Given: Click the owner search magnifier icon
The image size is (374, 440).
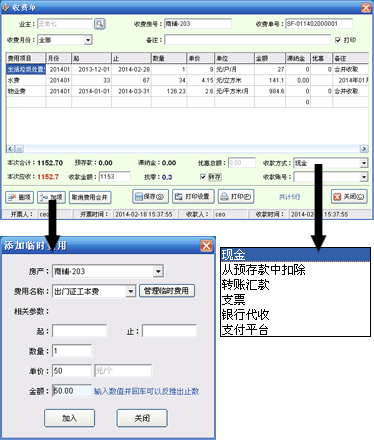Looking at the screenshot, I should (100, 24).
